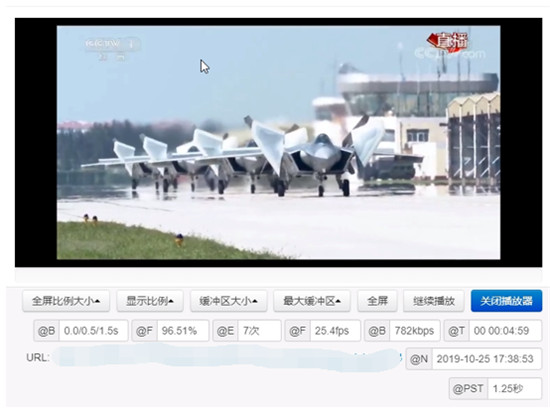Expand the 最大缓冲区 dropdown
Viewport: 550px width, 412px height.
[312, 301]
